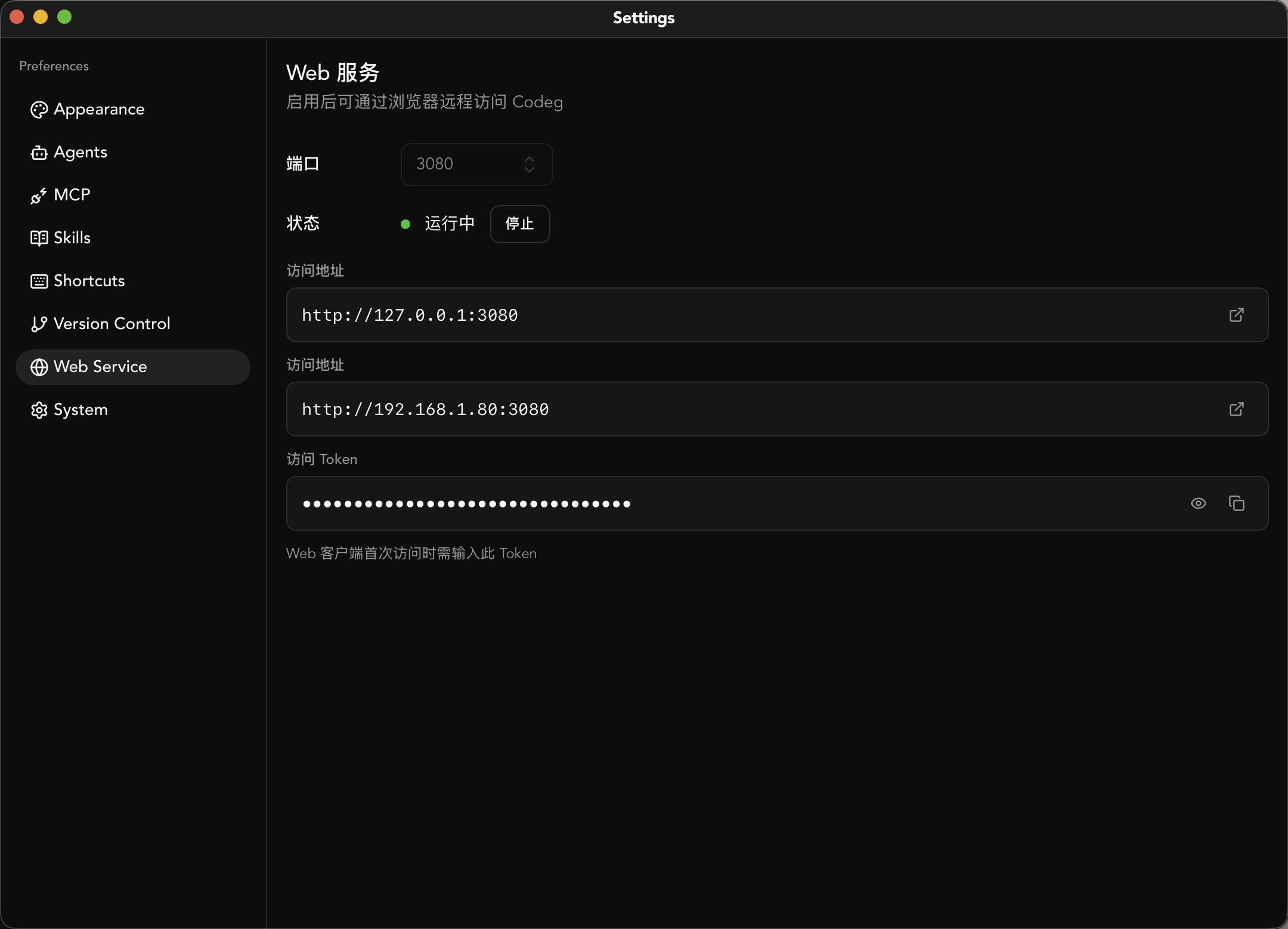Go to the Agents settings section
The height and width of the screenshot is (929, 1288).
pos(132,153)
